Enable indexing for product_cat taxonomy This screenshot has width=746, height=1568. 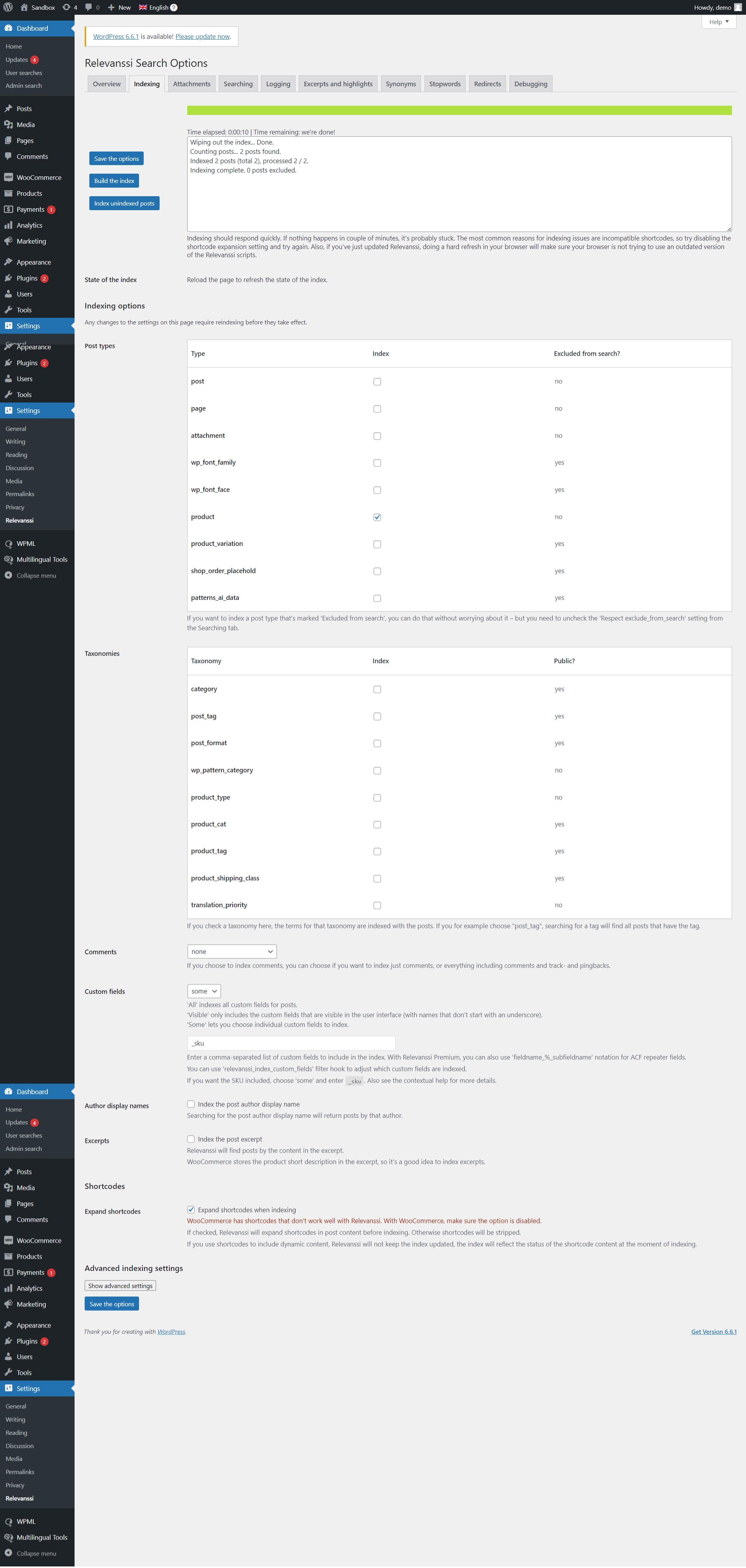point(377,824)
